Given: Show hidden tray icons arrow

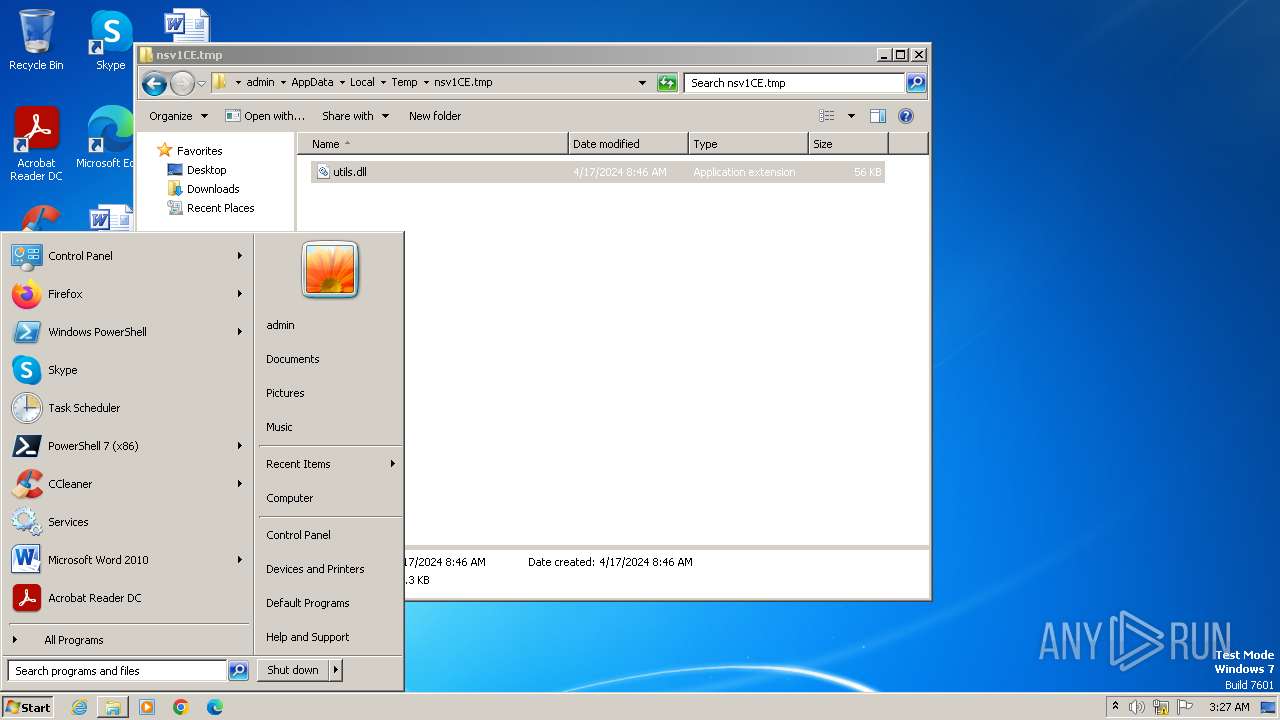Looking at the screenshot, I should 1115,706.
